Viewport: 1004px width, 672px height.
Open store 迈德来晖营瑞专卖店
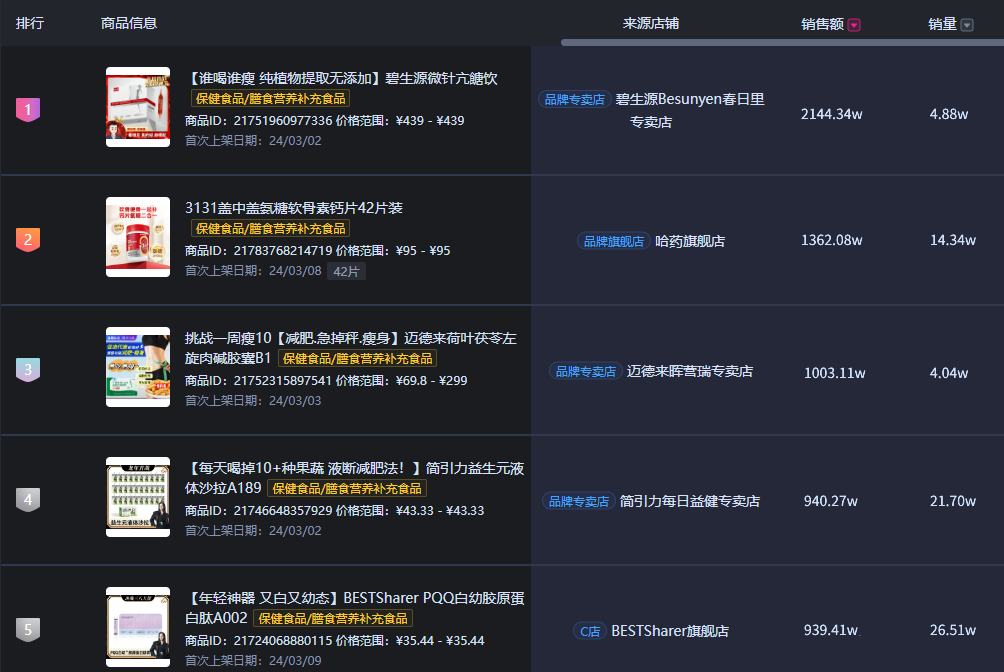(x=690, y=372)
